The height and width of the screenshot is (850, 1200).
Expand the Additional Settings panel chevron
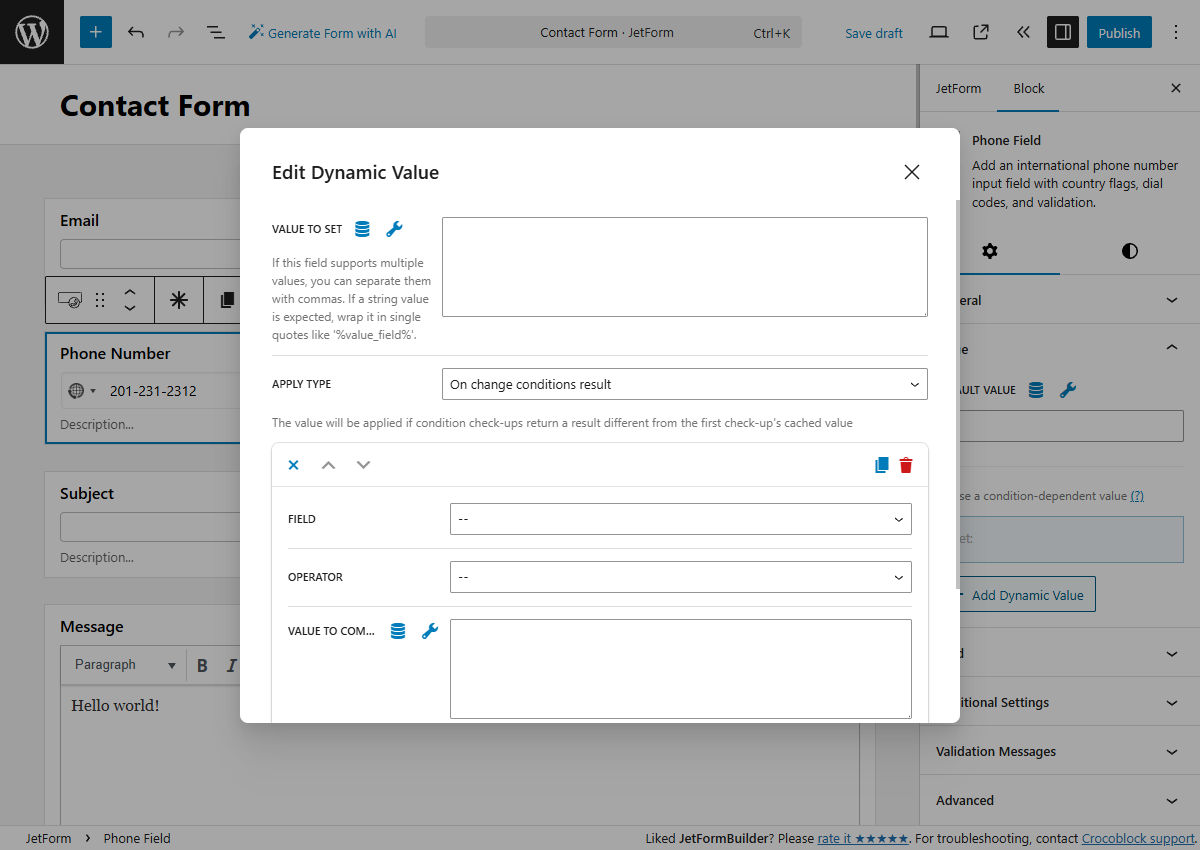[1173, 703]
